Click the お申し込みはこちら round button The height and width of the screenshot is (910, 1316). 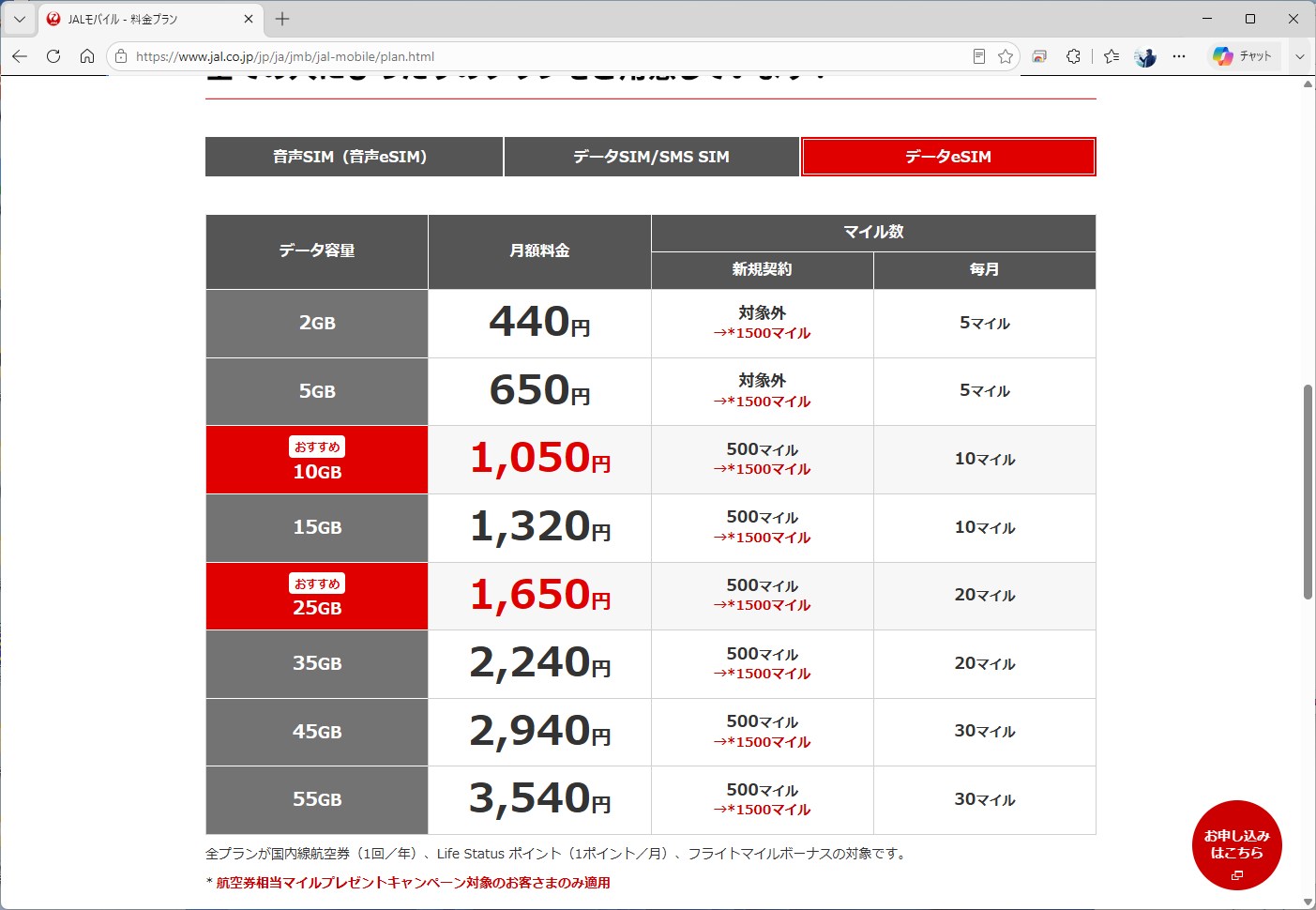pyautogui.click(x=1237, y=845)
